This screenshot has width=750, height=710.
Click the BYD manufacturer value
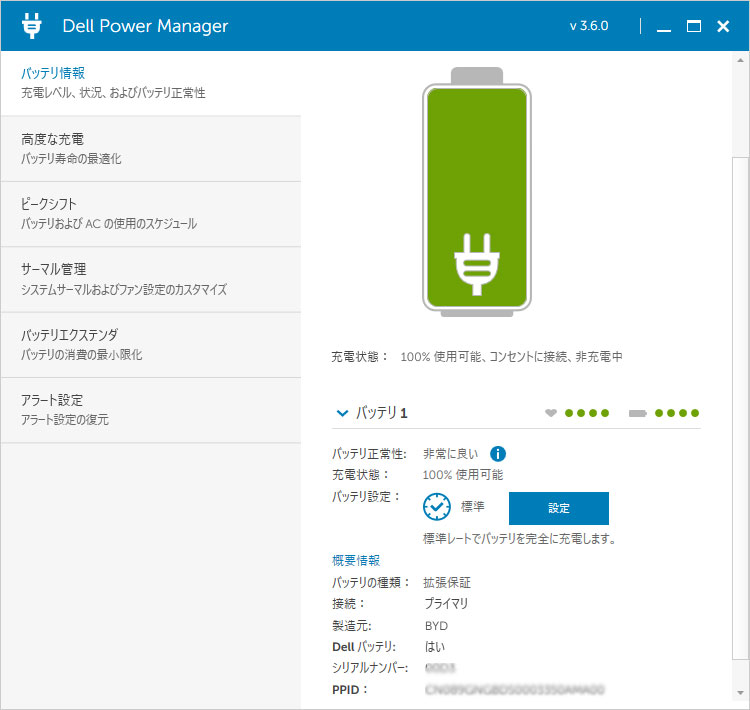point(436,626)
